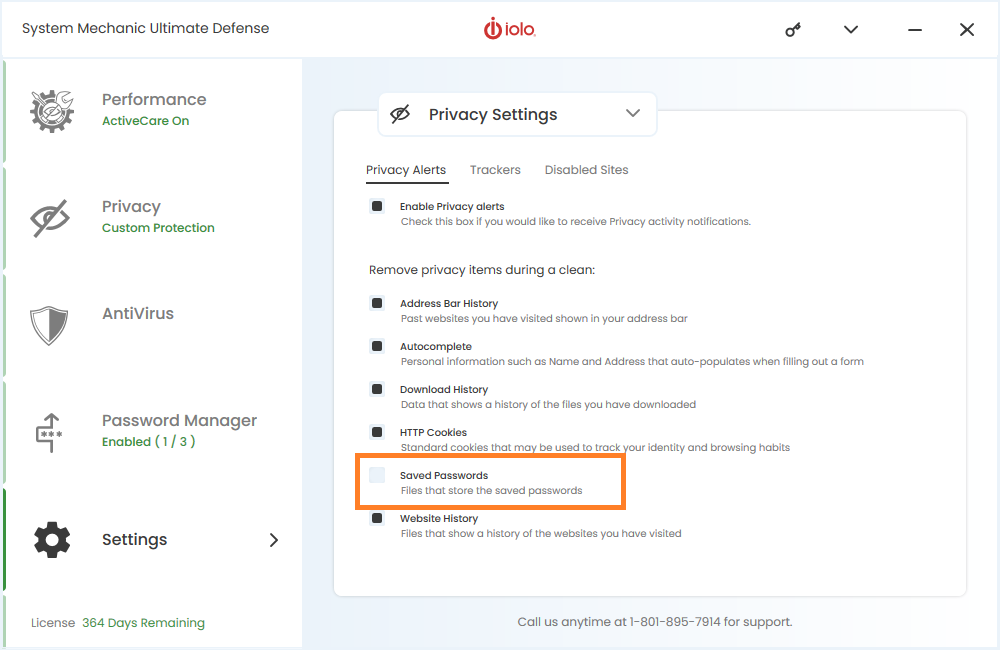Open the Privacy section label
This screenshot has height=650, width=1000.
pos(131,207)
